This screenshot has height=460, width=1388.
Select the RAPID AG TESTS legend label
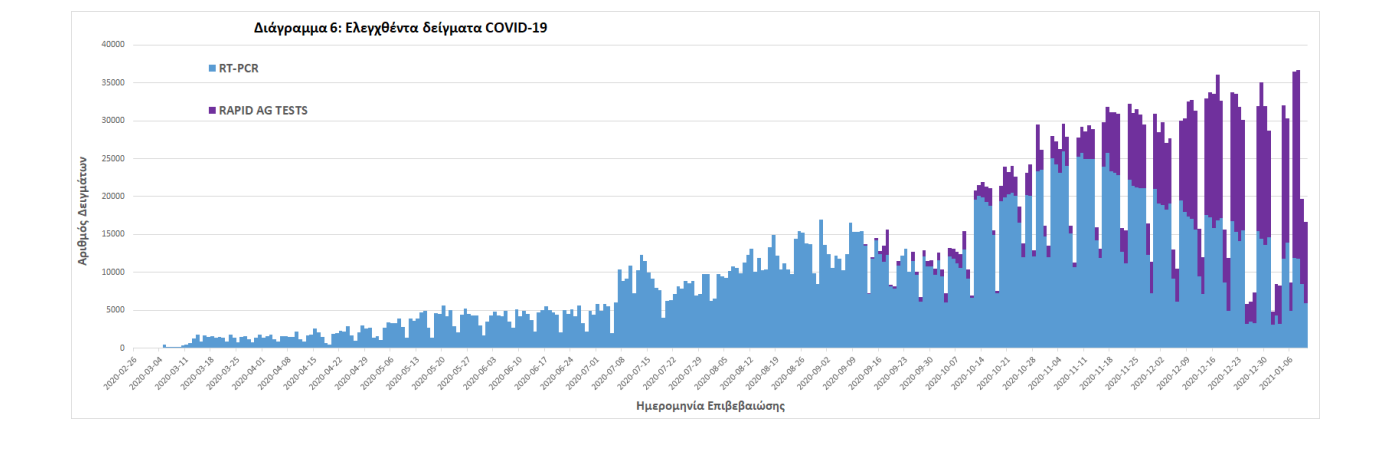[x=264, y=111]
